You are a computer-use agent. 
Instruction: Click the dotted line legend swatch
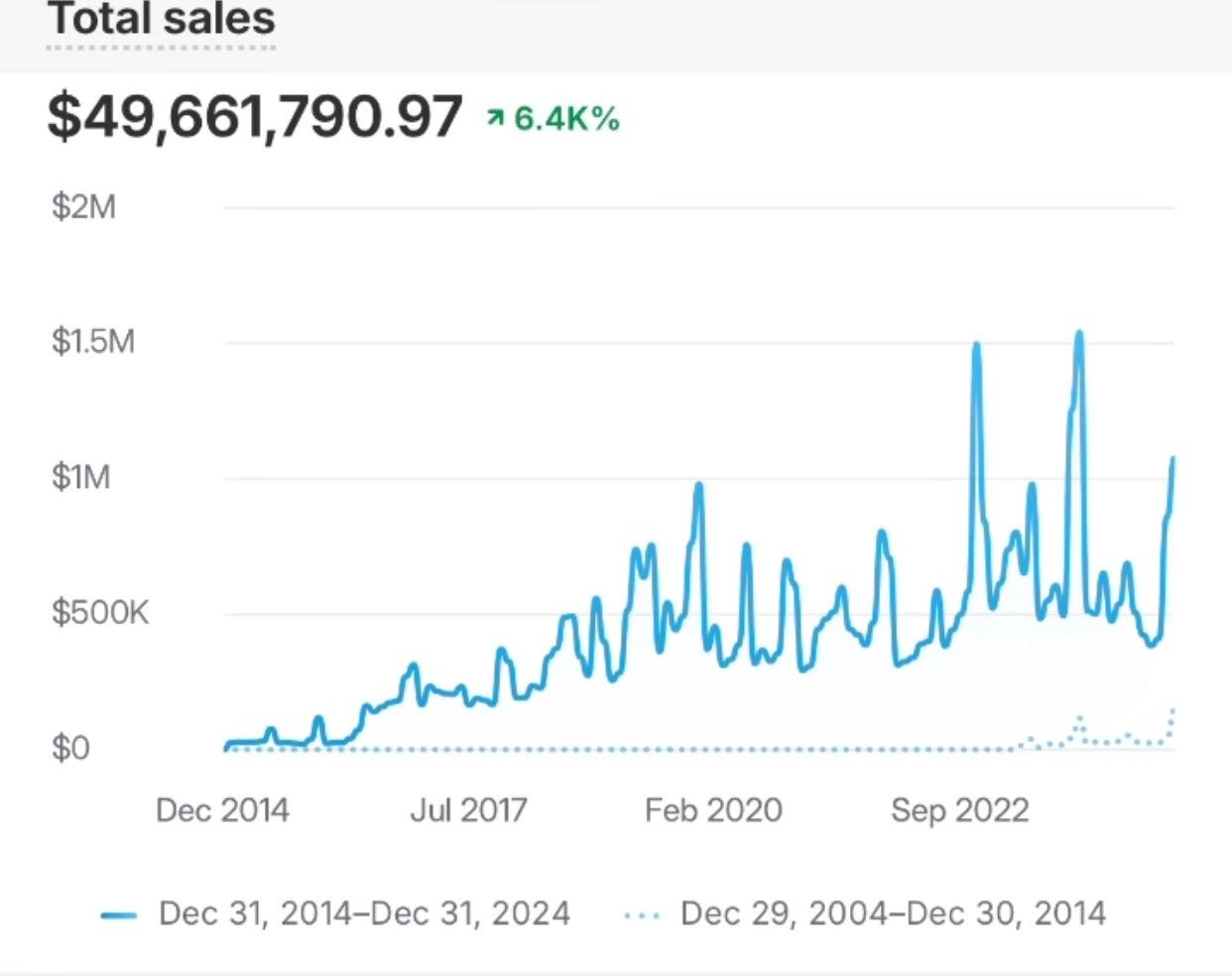642,915
